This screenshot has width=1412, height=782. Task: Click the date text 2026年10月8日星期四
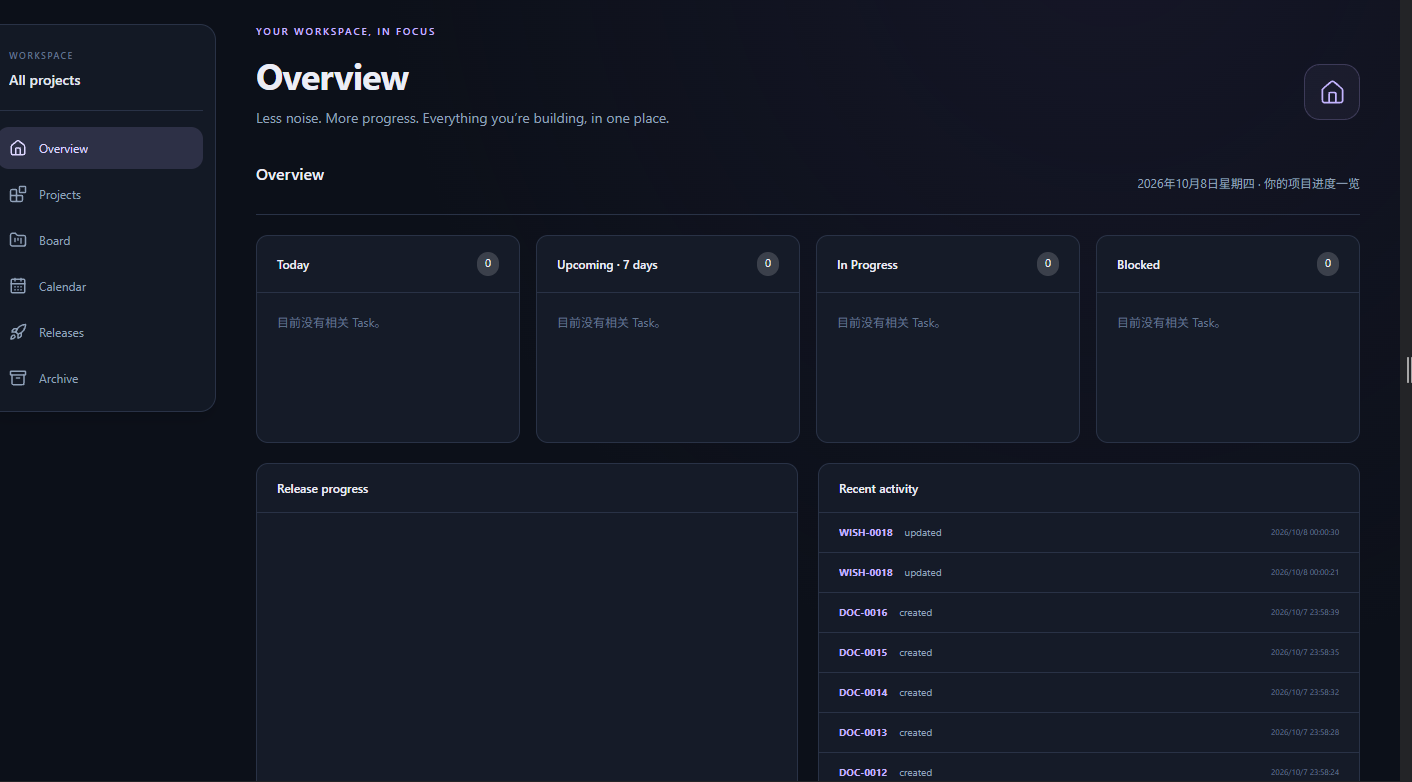click(1195, 184)
